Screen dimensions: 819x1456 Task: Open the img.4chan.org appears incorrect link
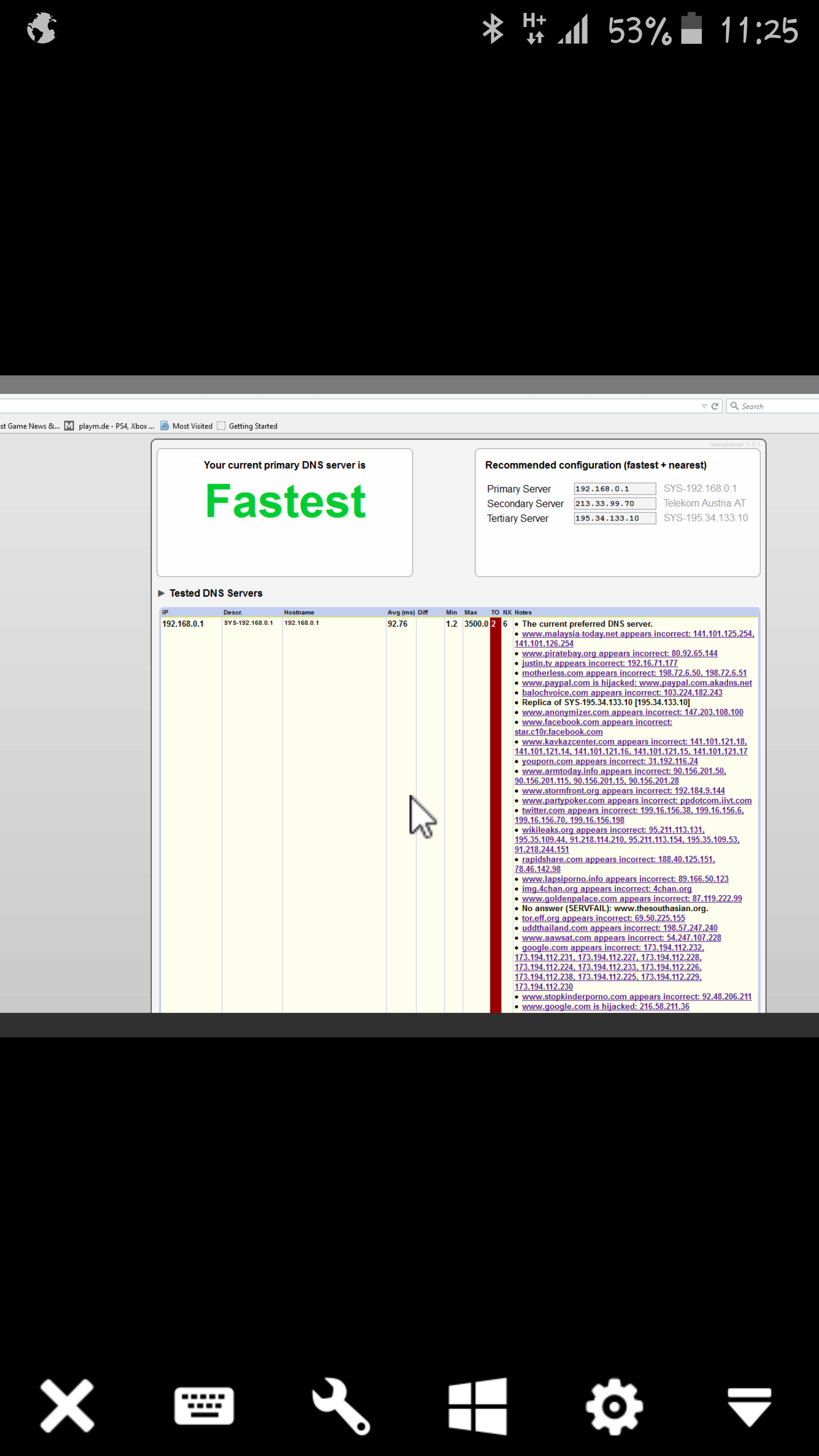point(606,889)
